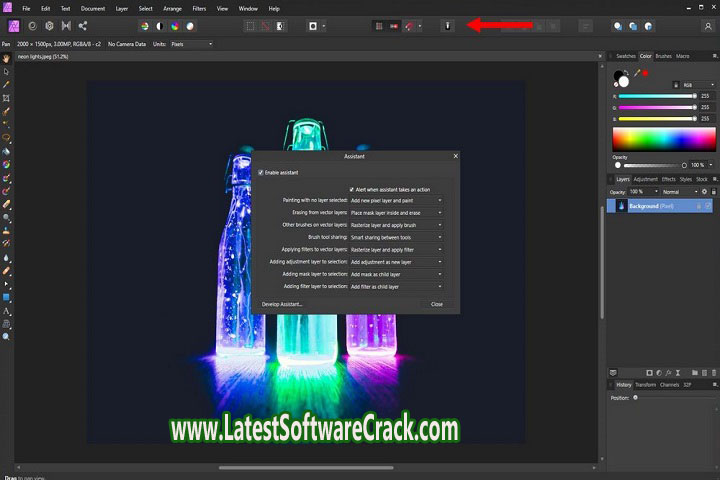Click the Develop Assistant... button
The height and width of the screenshot is (480, 720).
click(282, 304)
